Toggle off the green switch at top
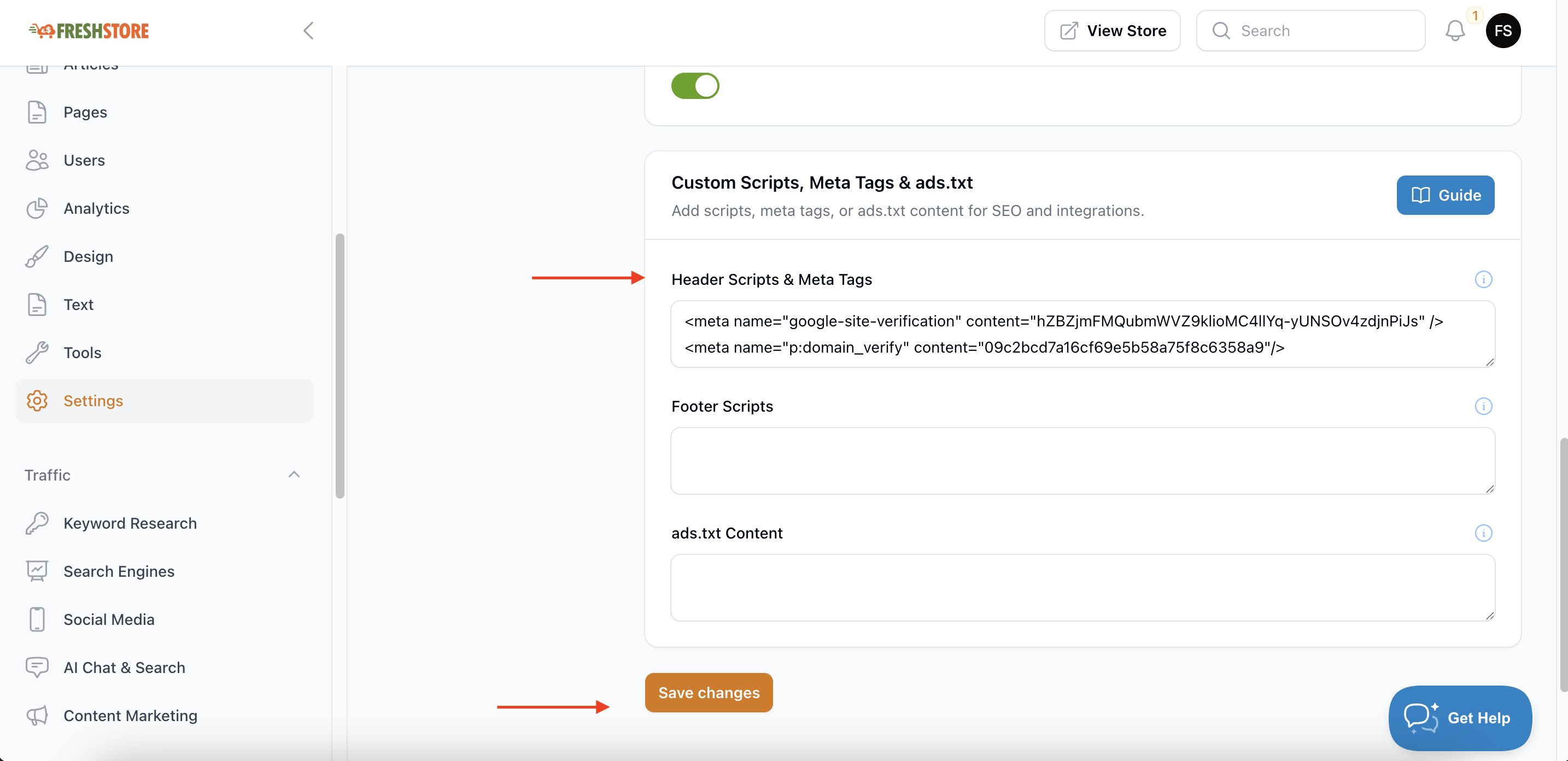This screenshot has width=1568, height=761. click(694, 86)
